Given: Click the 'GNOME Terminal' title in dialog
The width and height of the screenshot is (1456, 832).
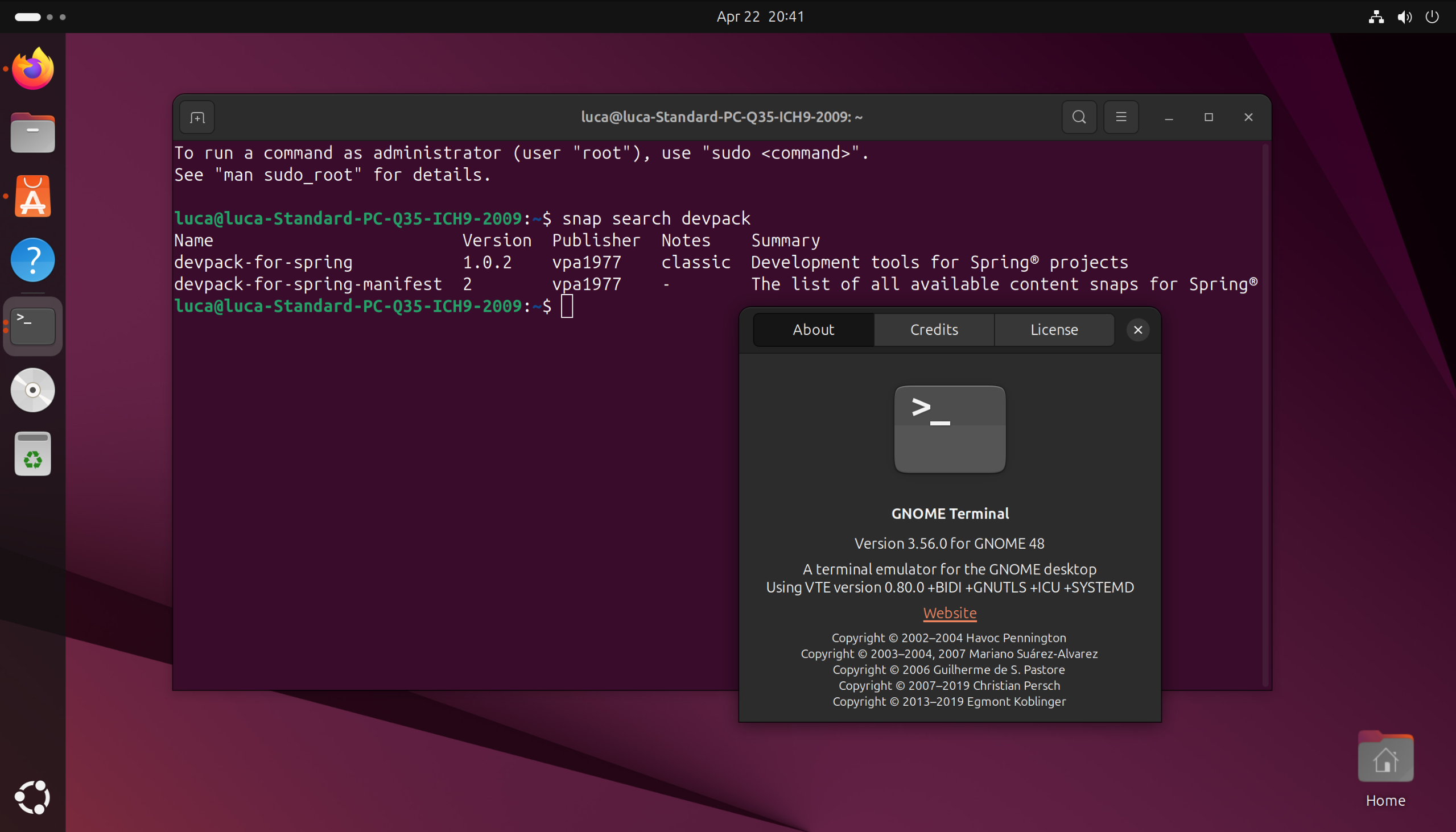Looking at the screenshot, I should point(950,514).
